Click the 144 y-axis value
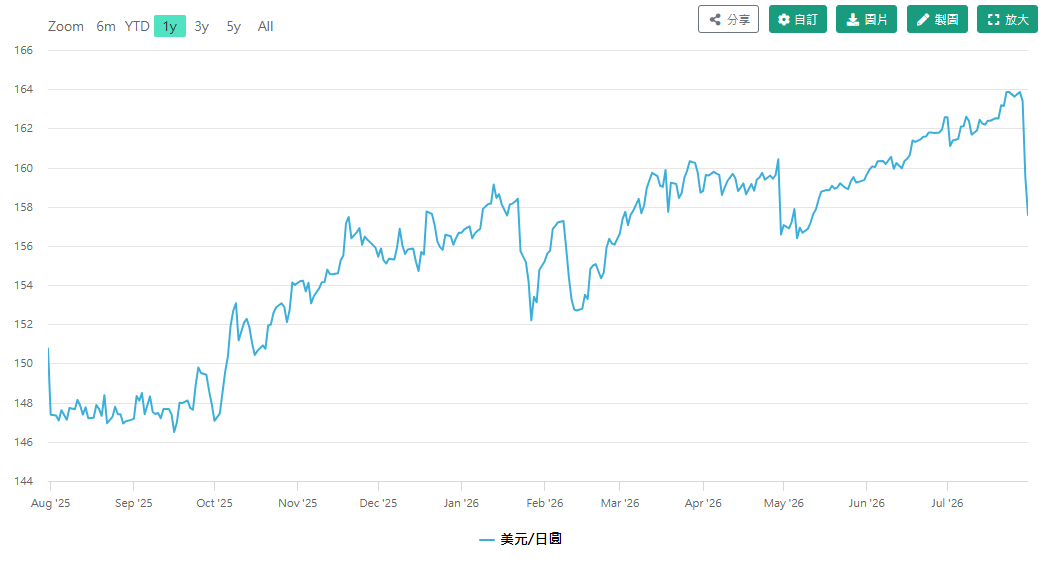1047x567 pixels. click(23, 482)
